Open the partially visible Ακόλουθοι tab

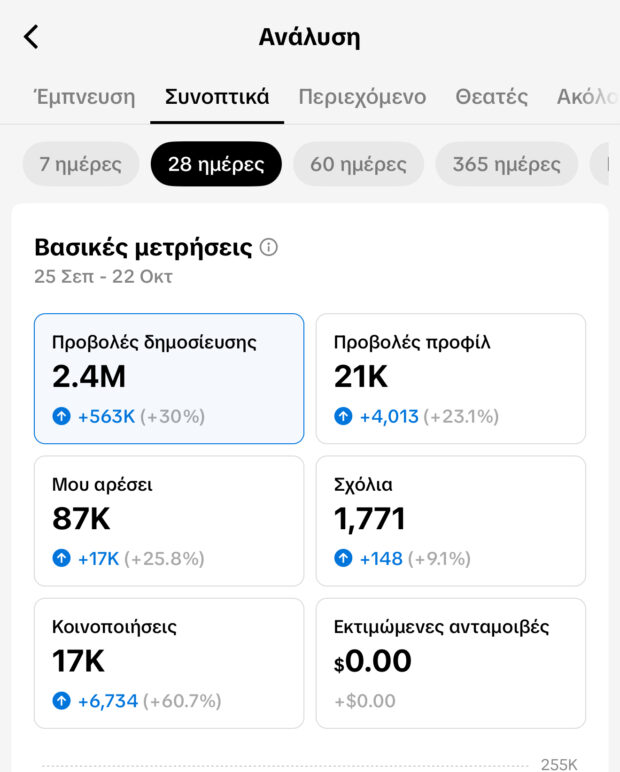tap(588, 97)
